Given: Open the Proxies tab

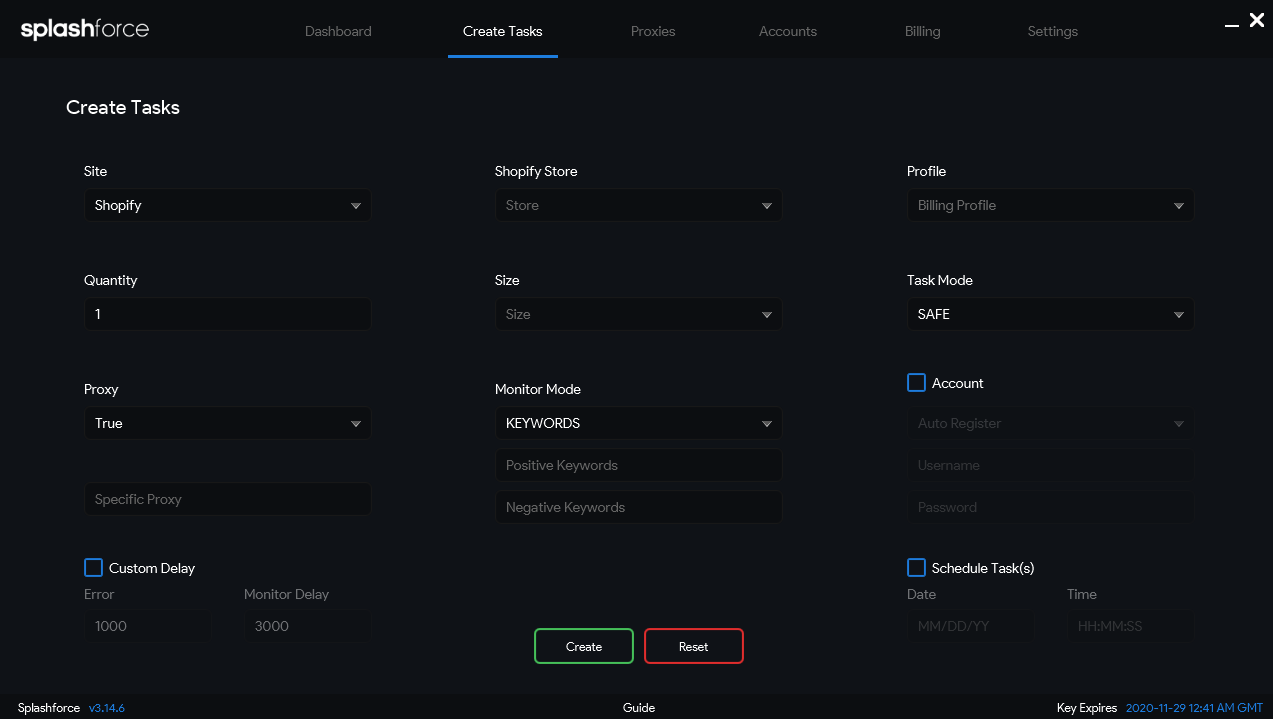Looking at the screenshot, I should point(653,31).
